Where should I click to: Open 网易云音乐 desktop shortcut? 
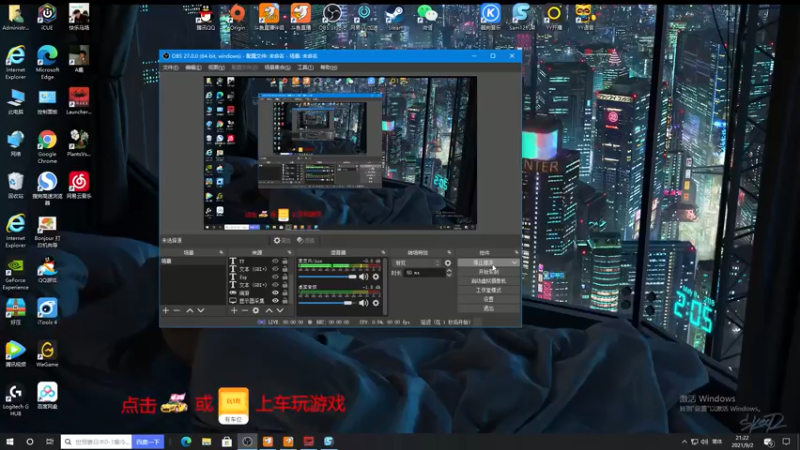click(x=79, y=185)
